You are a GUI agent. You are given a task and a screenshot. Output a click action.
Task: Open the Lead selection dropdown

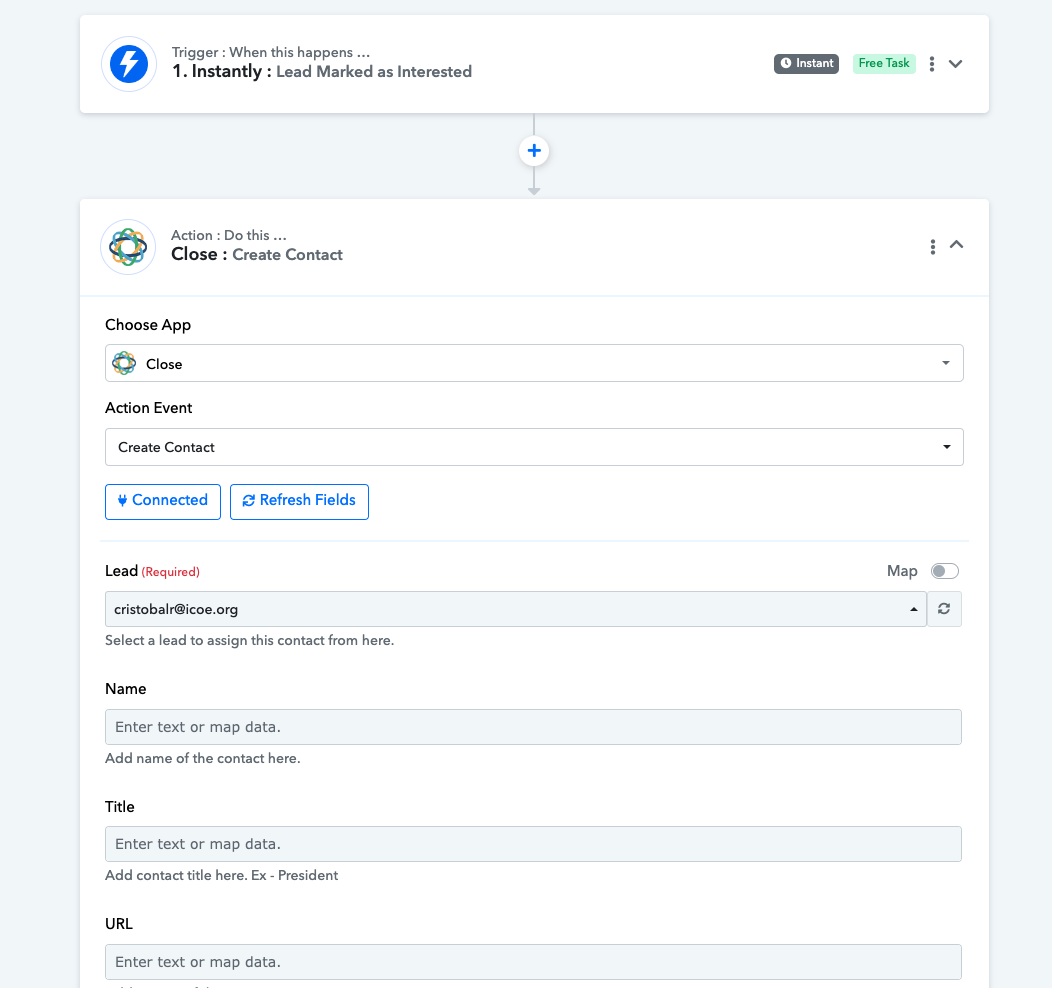tap(516, 609)
